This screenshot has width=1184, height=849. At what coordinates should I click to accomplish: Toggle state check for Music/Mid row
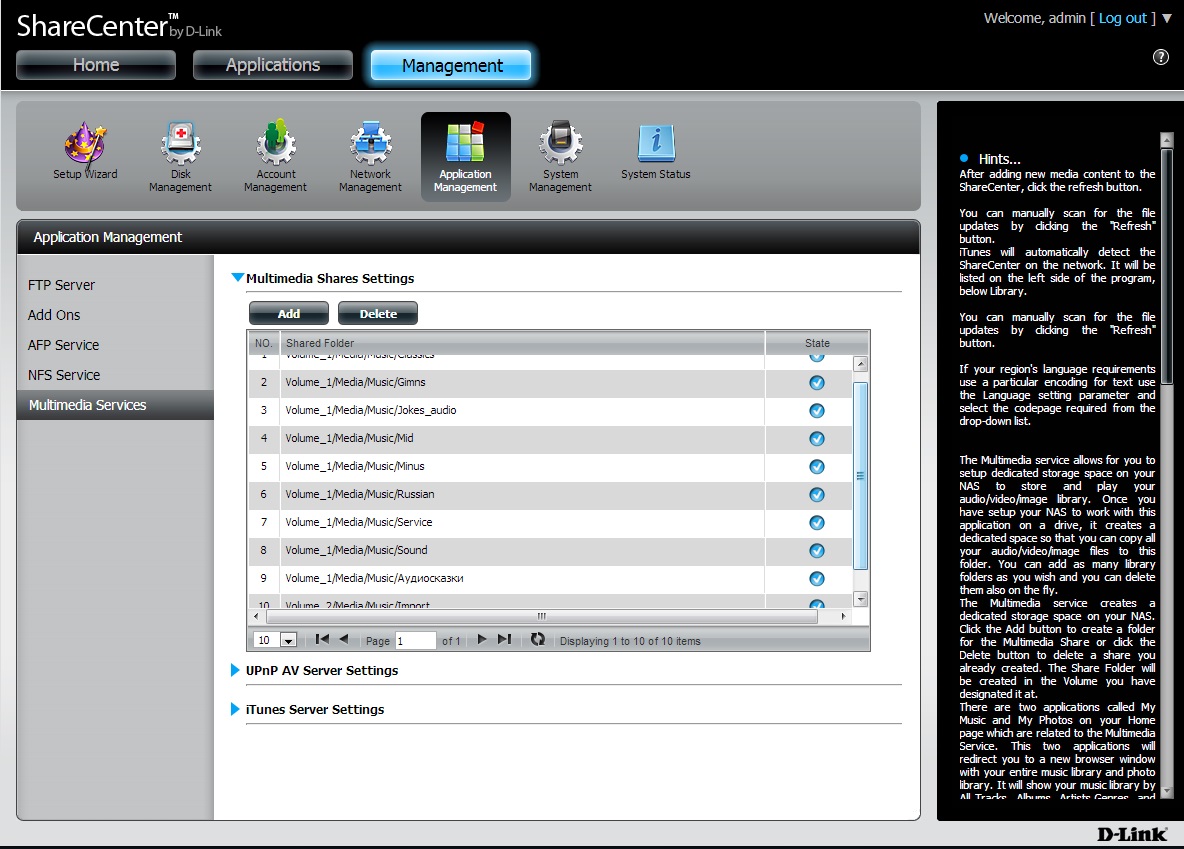[x=816, y=439]
